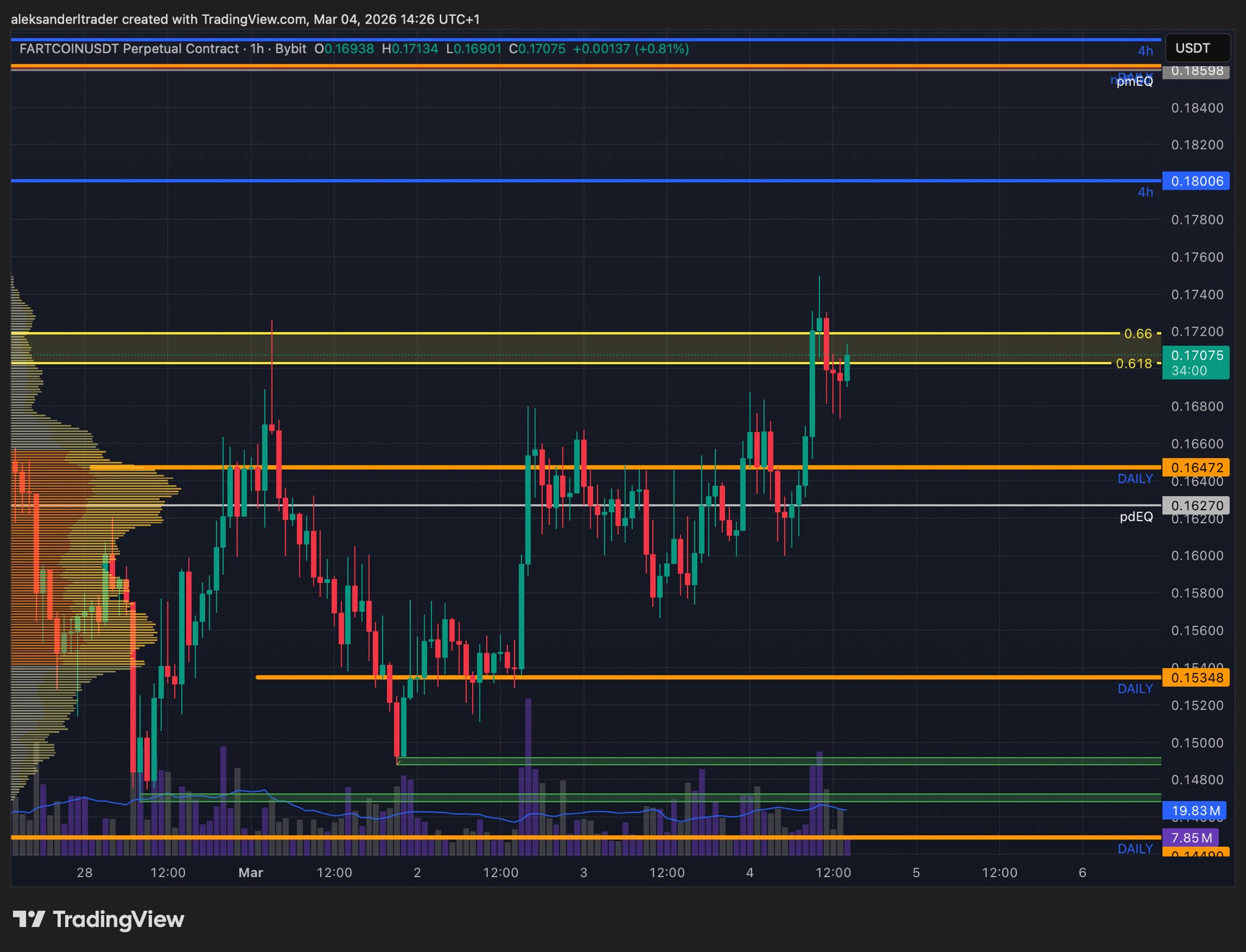The width and height of the screenshot is (1246, 952).
Task: Click the 4h label below 0.18006 line
Action: tap(1145, 192)
